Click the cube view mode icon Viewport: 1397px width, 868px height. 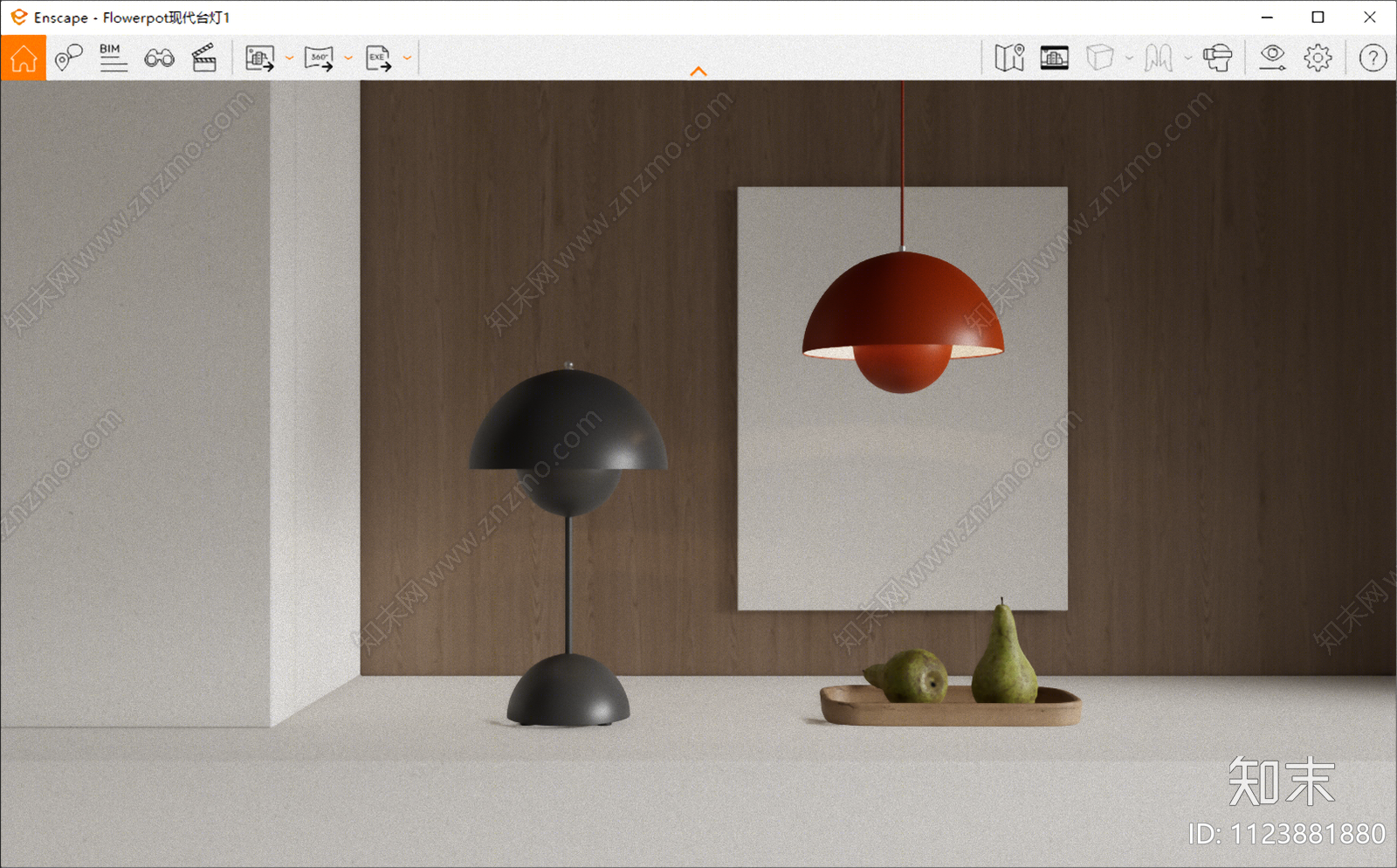[1100, 59]
